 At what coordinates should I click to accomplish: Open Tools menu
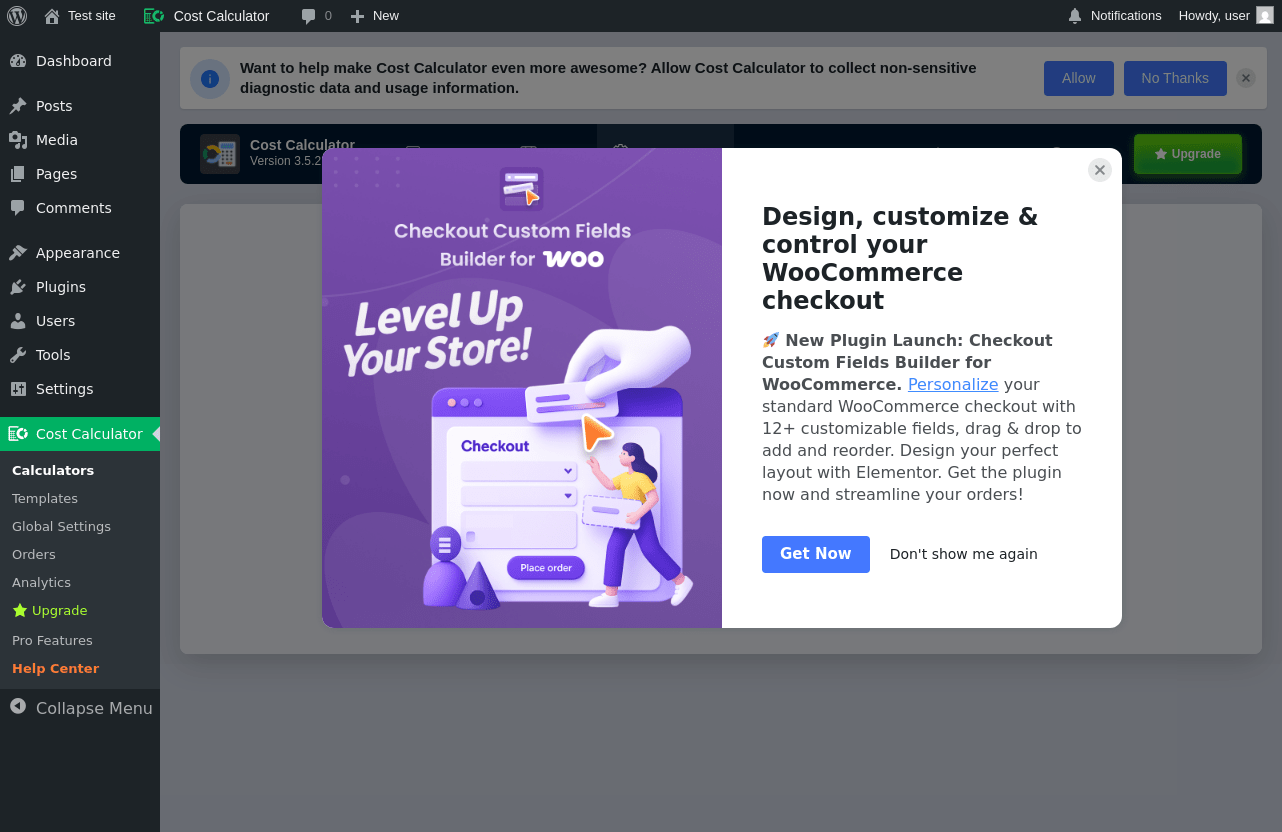click(80, 355)
